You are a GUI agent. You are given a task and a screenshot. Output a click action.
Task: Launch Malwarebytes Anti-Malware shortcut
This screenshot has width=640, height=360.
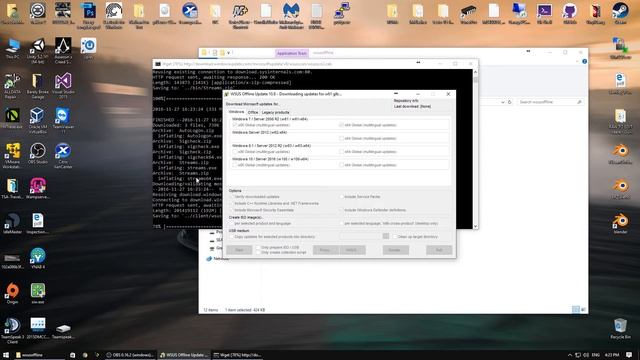pos(291,16)
